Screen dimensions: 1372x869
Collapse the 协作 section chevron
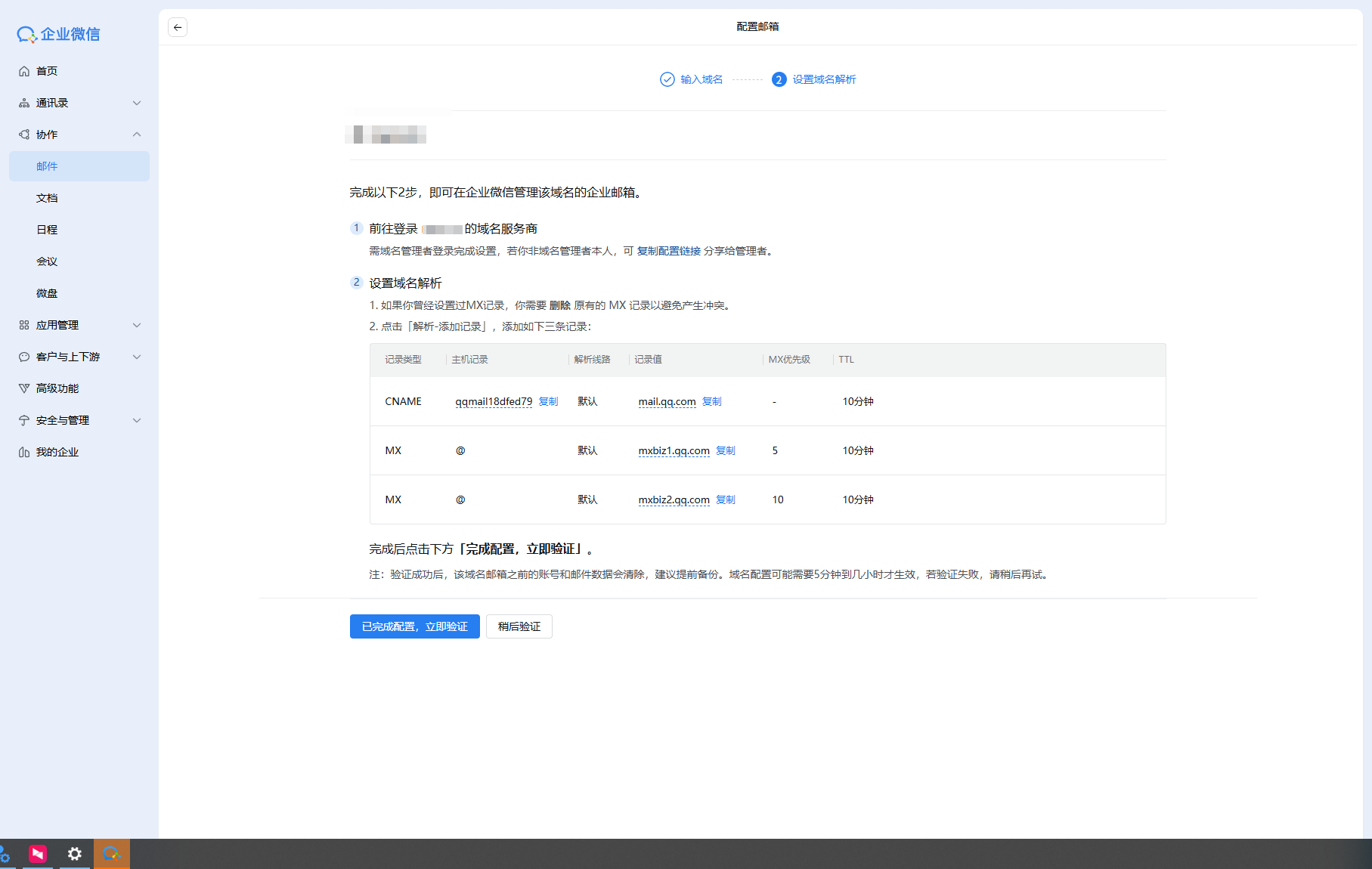click(x=137, y=135)
